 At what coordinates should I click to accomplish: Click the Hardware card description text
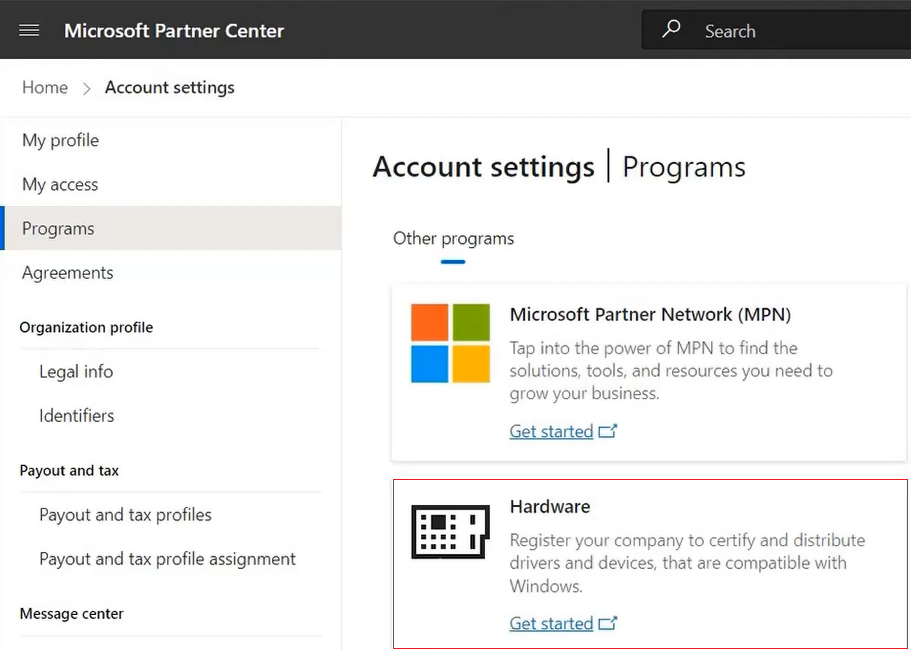pos(687,563)
